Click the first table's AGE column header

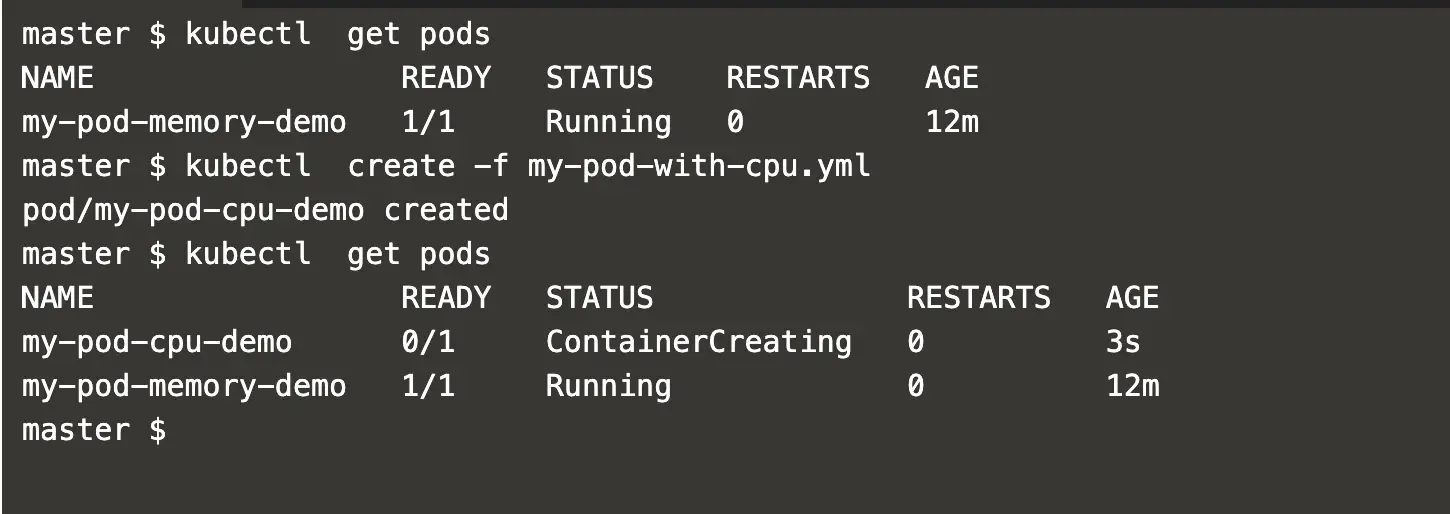(952, 79)
